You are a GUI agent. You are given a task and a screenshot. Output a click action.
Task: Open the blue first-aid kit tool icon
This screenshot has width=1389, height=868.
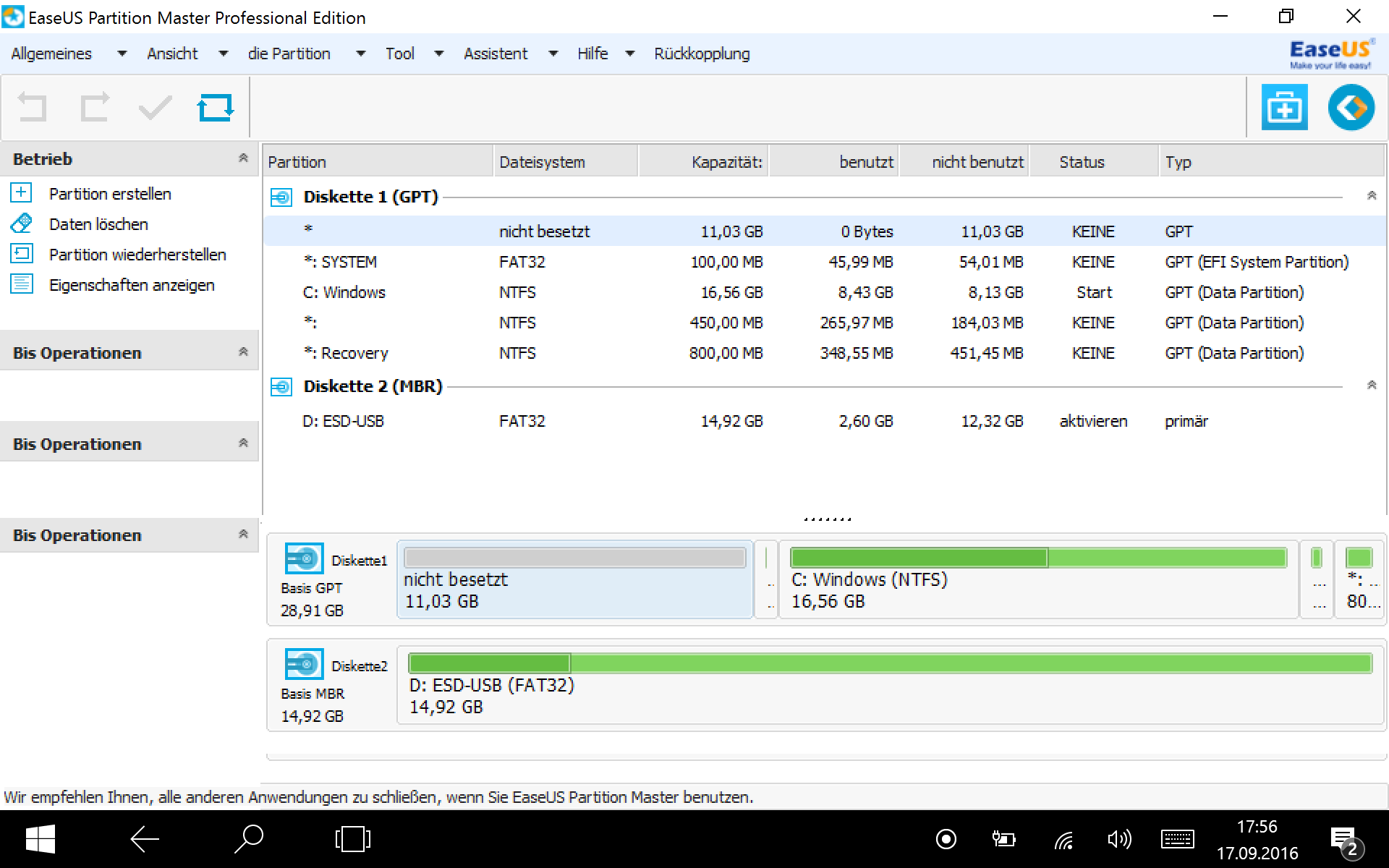point(1284,107)
